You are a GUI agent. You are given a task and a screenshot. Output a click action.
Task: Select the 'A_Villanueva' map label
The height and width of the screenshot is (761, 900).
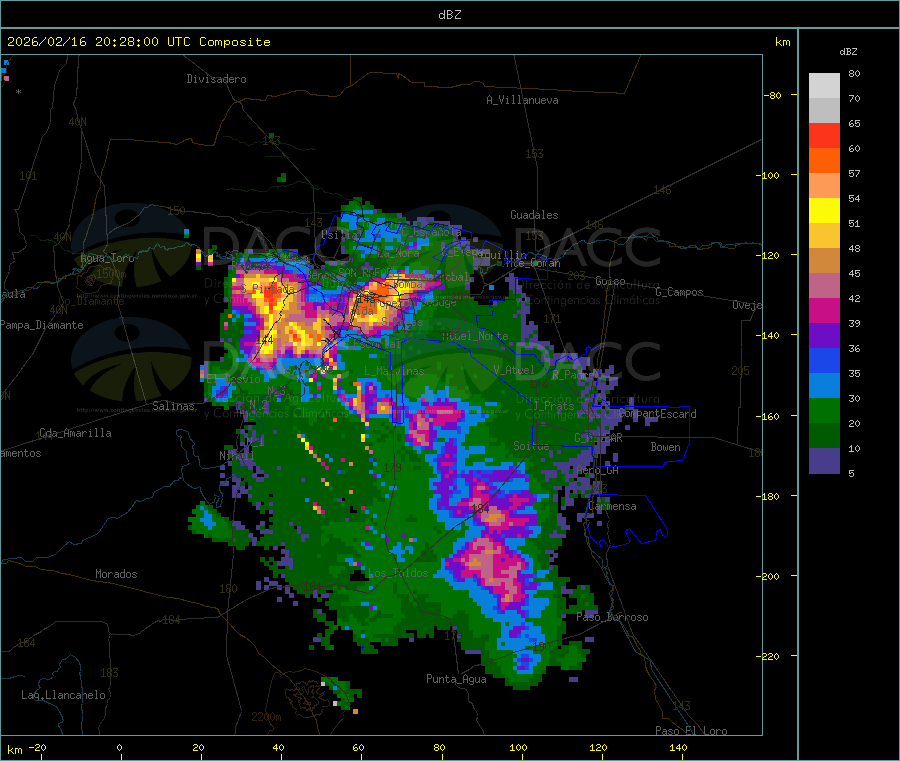[x=522, y=100]
